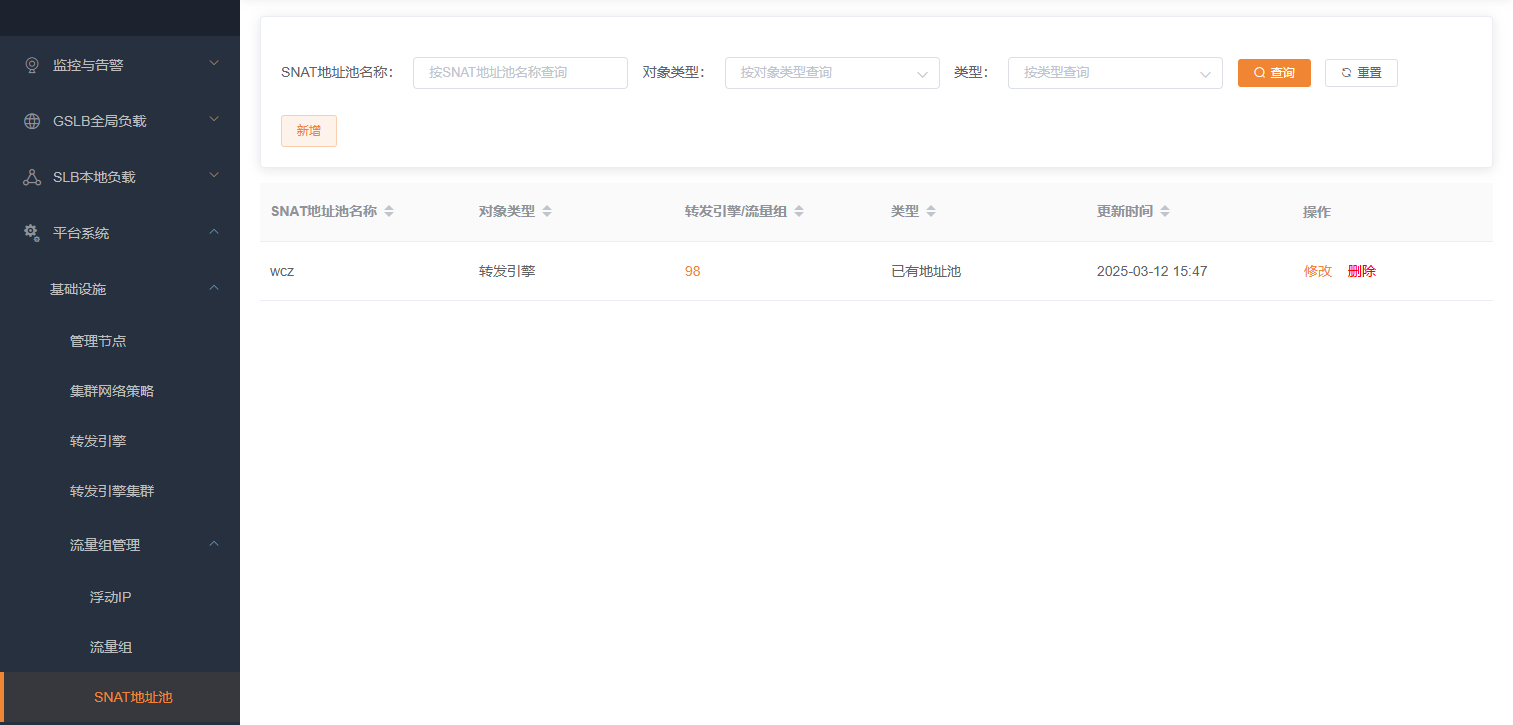Go to 浮动IP in sidebar

point(110,597)
